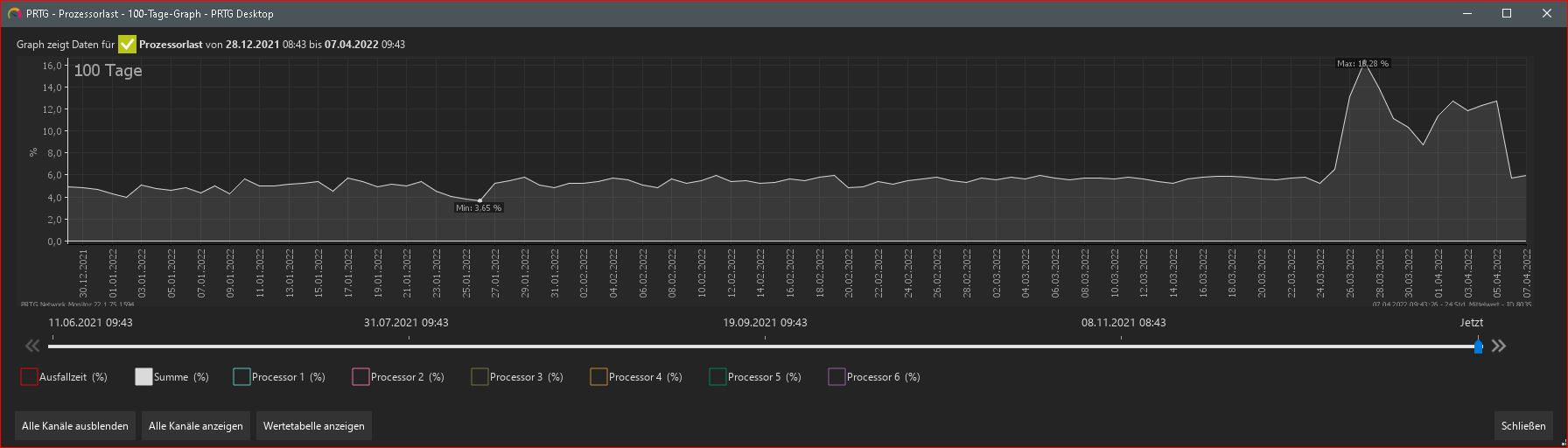This screenshot has width=1568, height=448.
Task: Open Wertetabelle anzeigen
Action: click(x=314, y=426)
